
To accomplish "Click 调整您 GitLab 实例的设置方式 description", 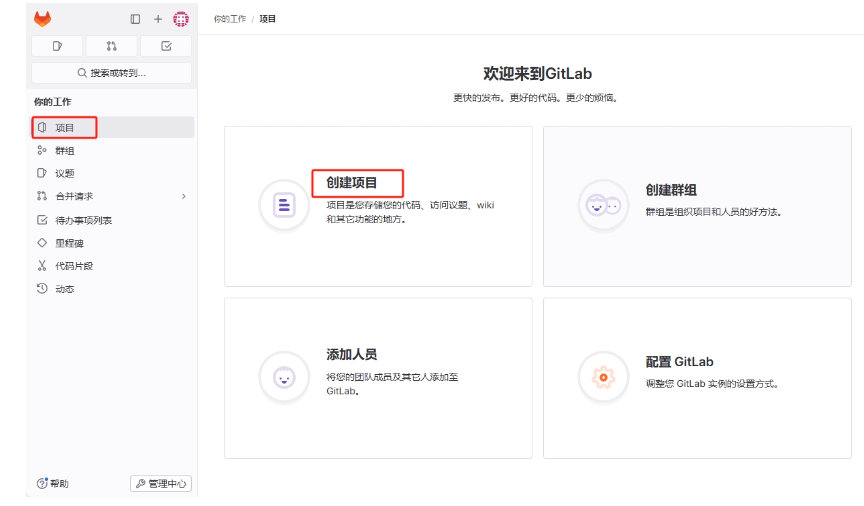I will [712, 384].
